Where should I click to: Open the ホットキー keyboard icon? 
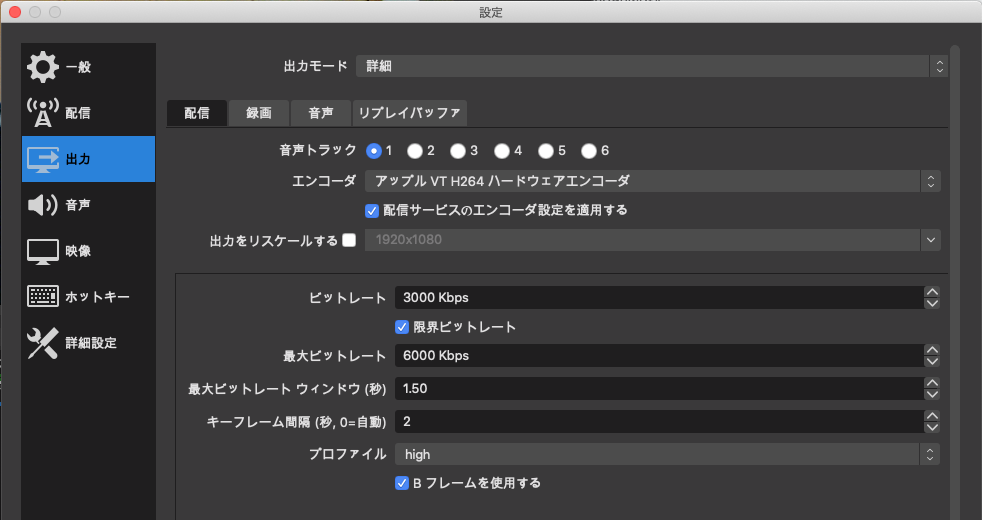(43, 296)
